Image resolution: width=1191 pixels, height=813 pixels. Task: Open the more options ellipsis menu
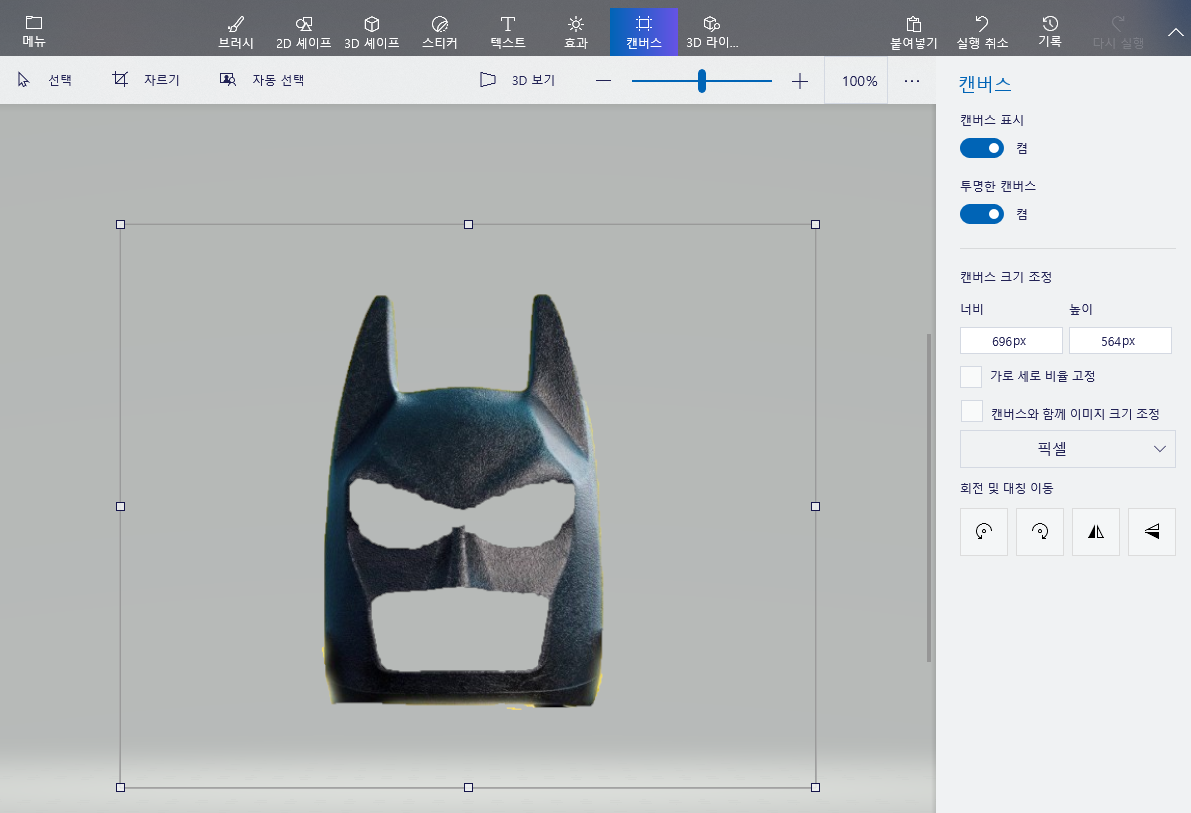pyautogui.click(x=911, y=81)
